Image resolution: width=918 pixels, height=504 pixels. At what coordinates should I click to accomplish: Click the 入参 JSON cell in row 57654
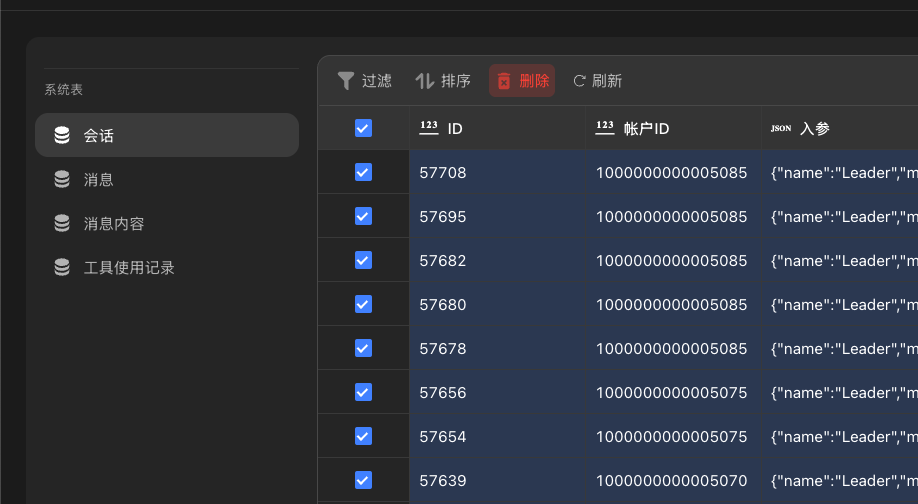click(840, 436)
